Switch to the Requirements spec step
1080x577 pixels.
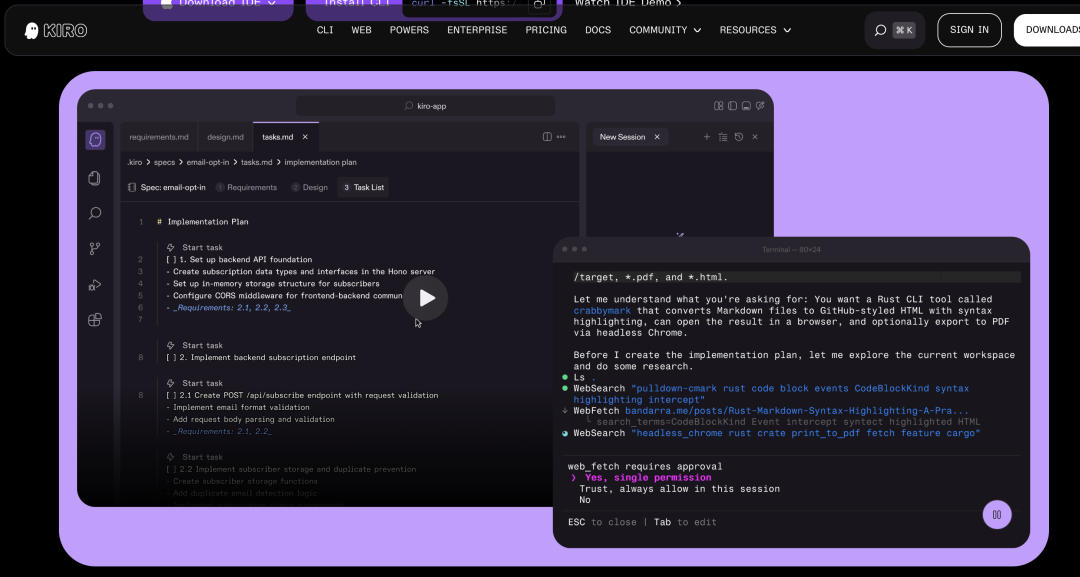pos(247,187)
